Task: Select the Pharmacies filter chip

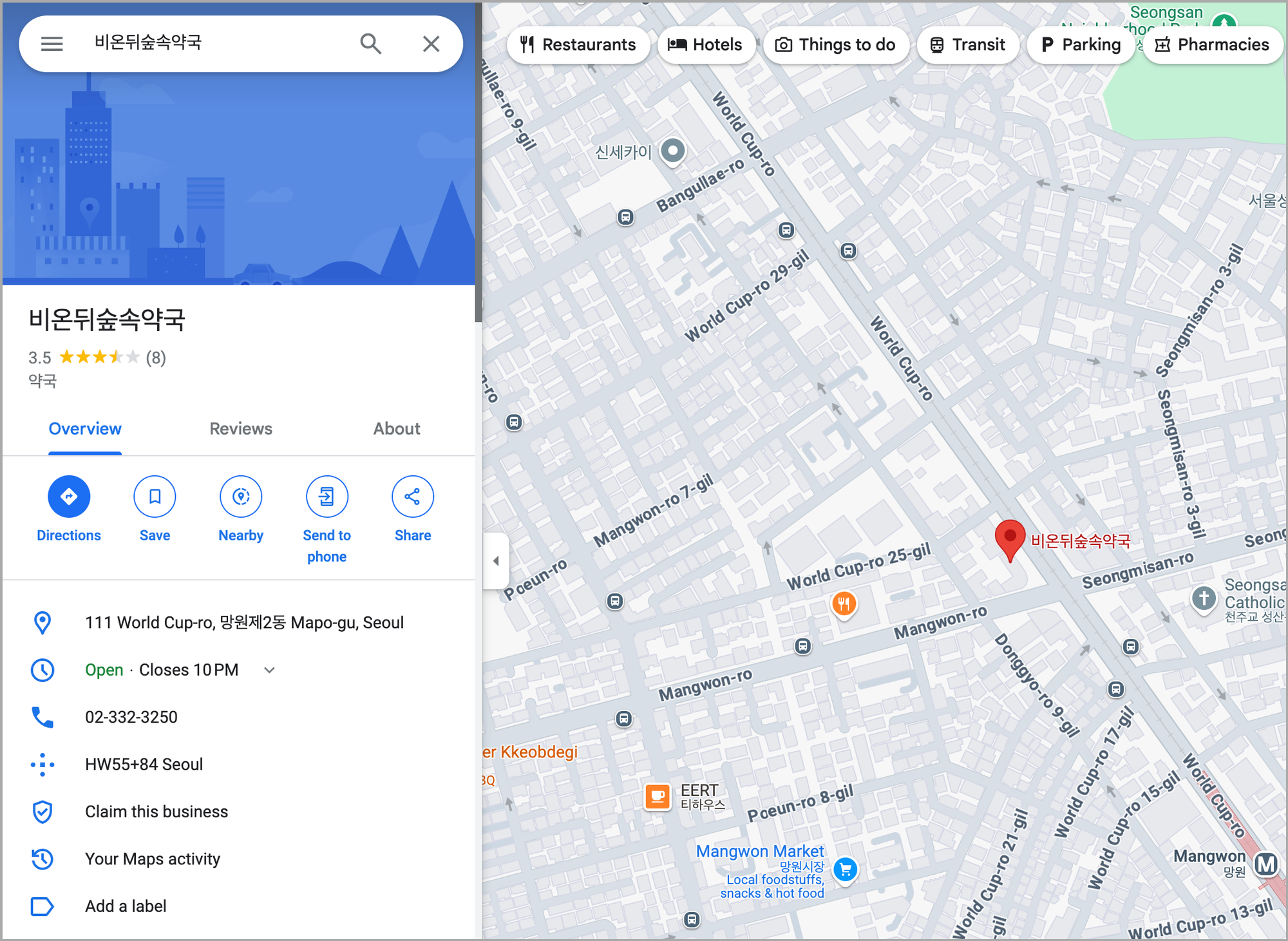Action: pos(1212,44)
